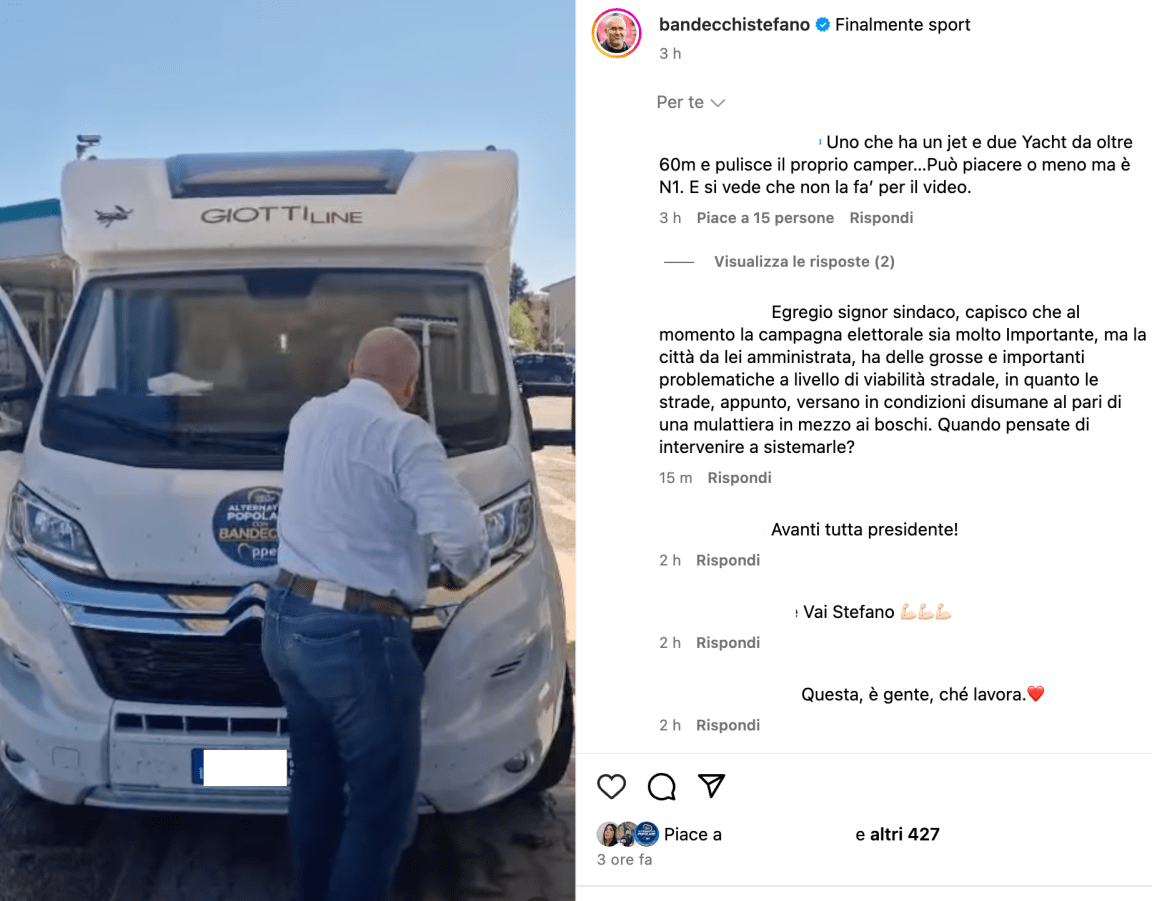Like the post with the heart icon
The width and height of the screenshot is (1152, 901).
tap(611, 786)
